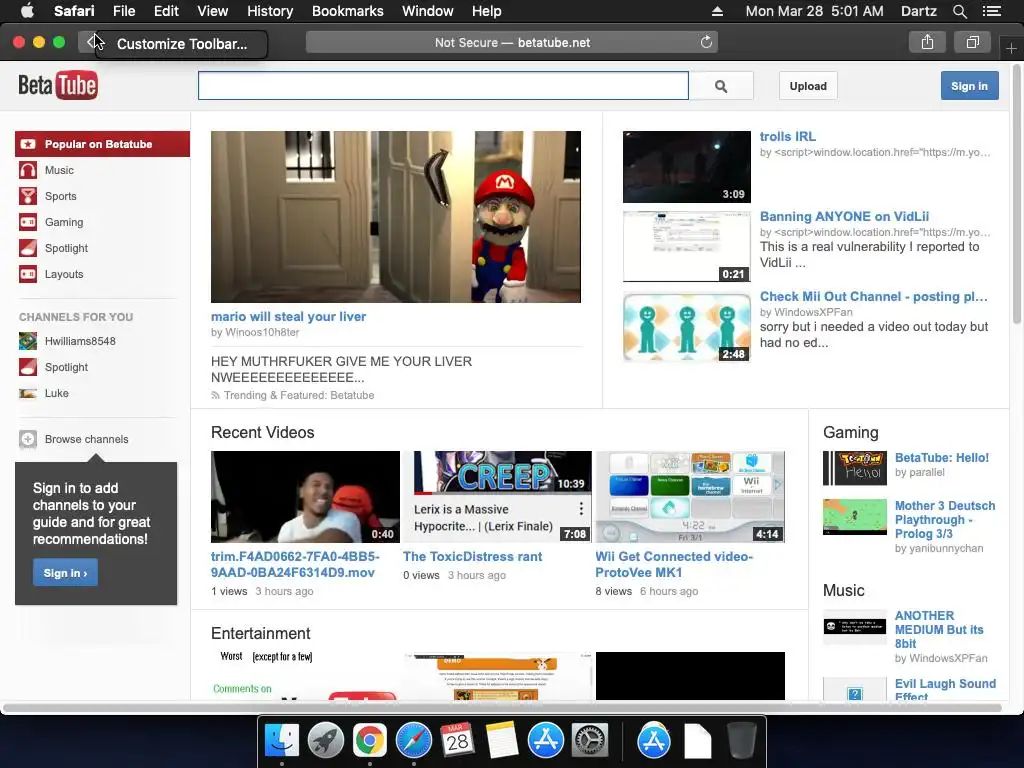Open 'mario will steal your liver' title link
The height and width of the screenshot is (768, 1024).
click(288, 317)
